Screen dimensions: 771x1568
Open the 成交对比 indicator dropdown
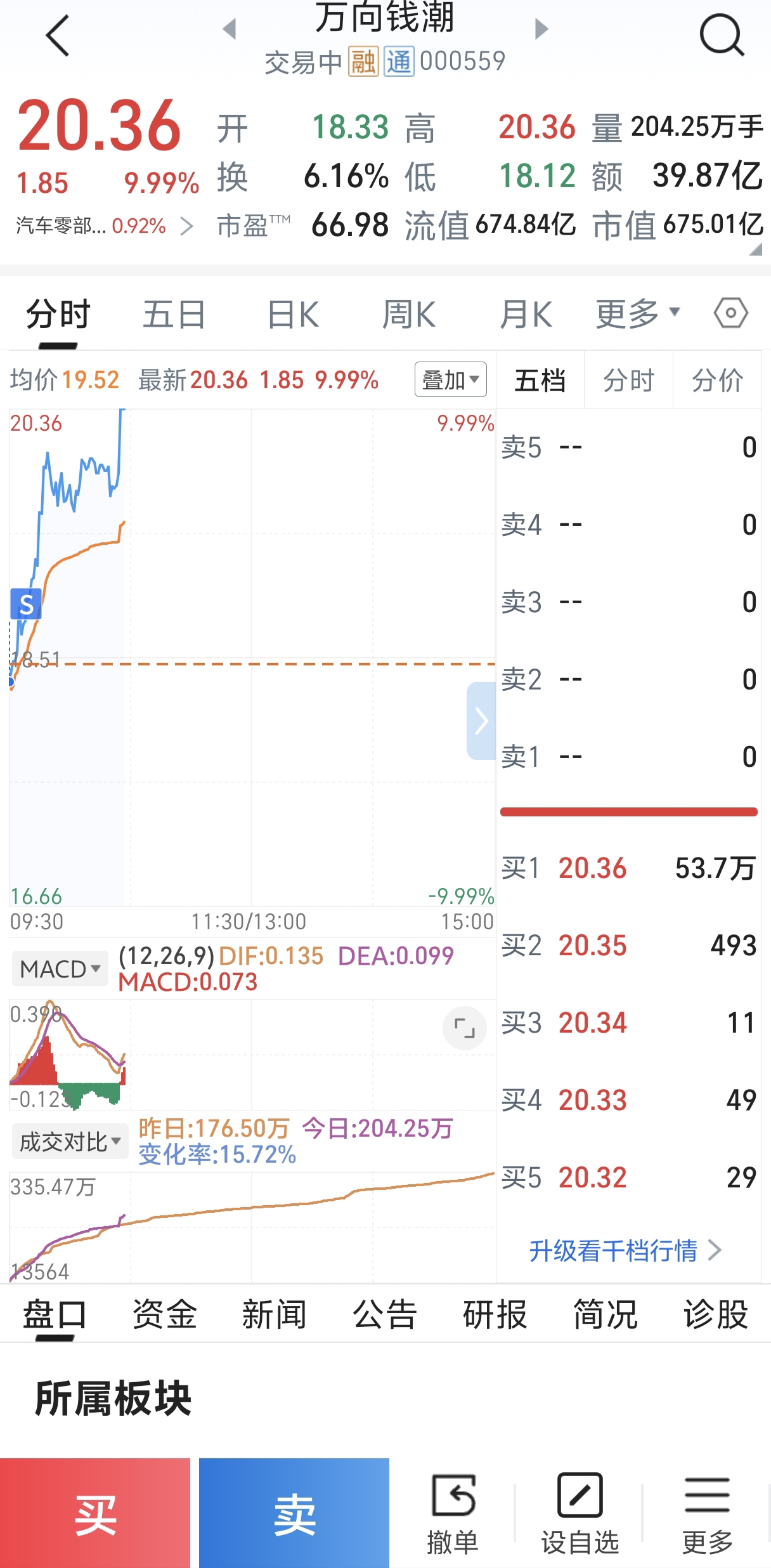pyautogui.click(x=70, y=1142)
